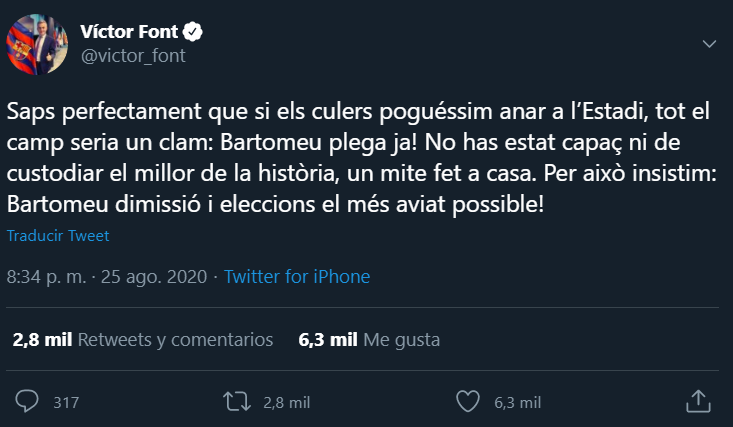Click the bold 6,3 mil likes statistic
The height and width of the screenshot is (427, 733).
328,340
